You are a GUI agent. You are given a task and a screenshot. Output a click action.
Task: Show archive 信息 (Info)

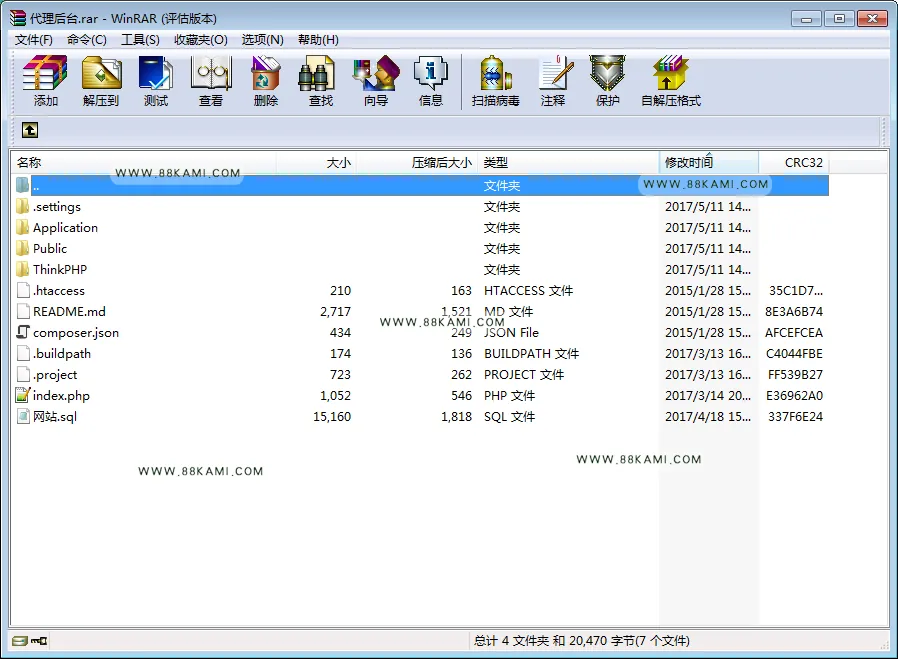pos(431,81)
